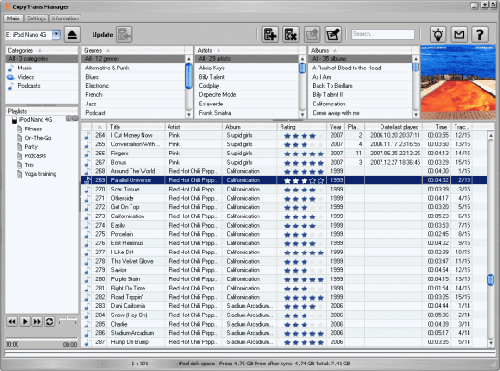Sort the Albums list by its header

point(359,50)
